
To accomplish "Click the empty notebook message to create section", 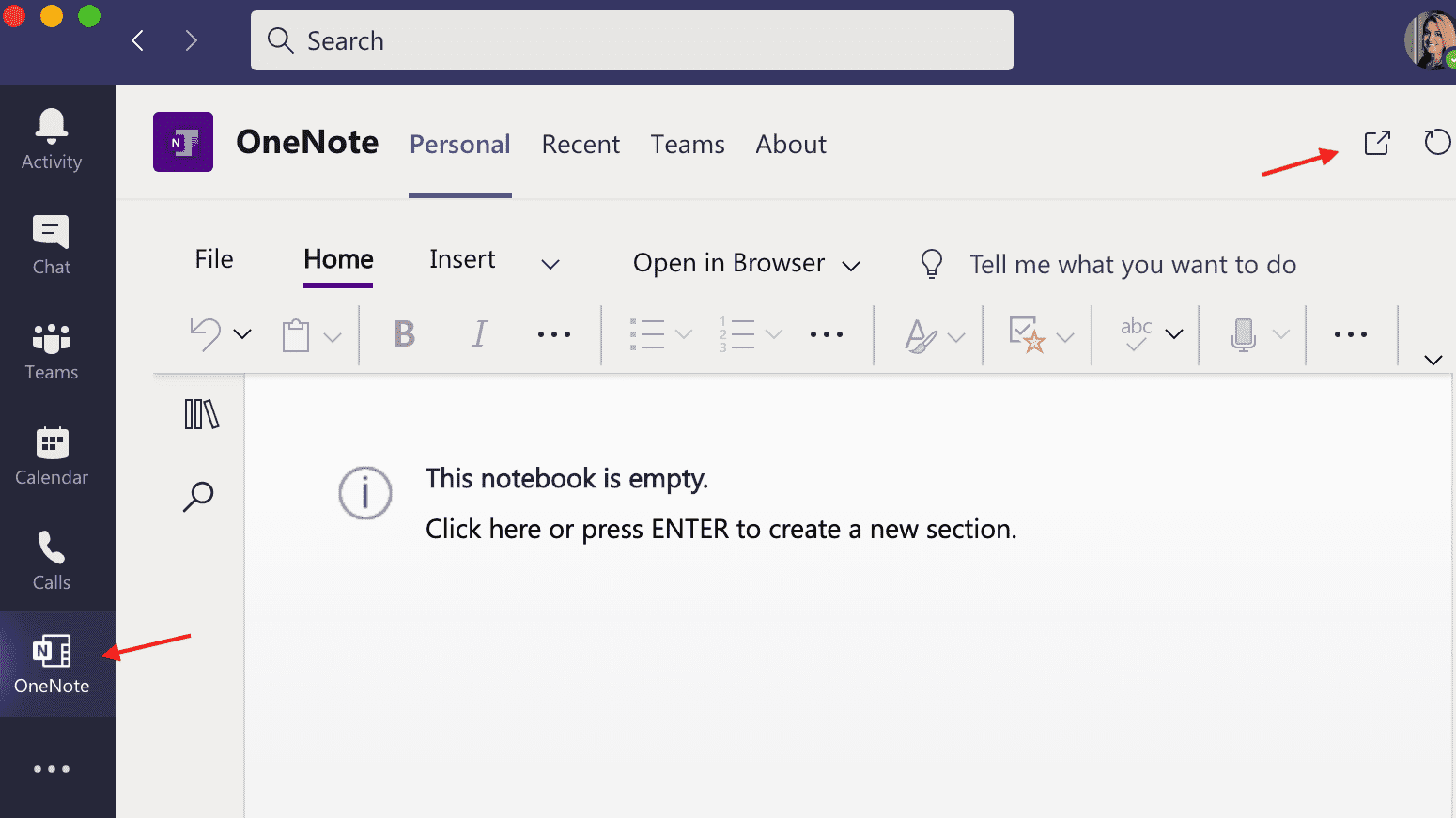I will [720, 530].
